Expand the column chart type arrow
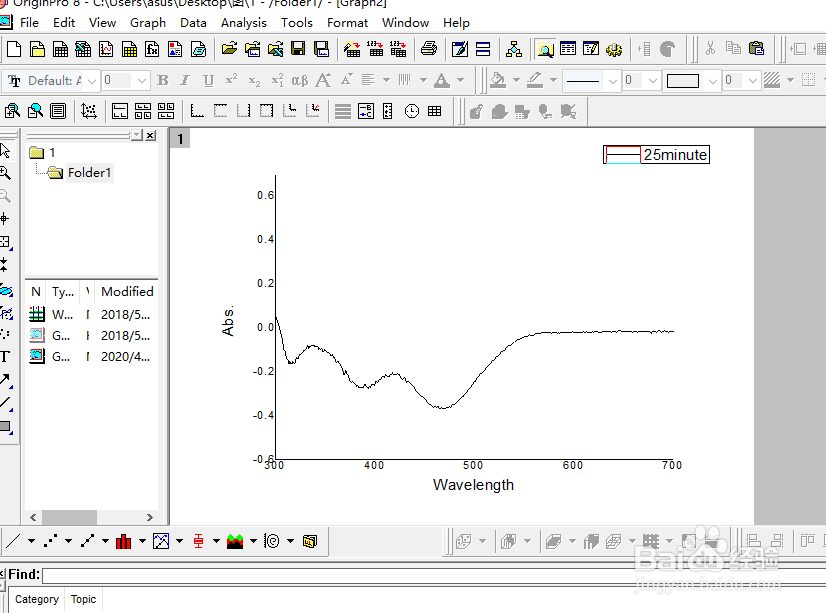Viewport: 826px width, 613px height. (142, 541)
